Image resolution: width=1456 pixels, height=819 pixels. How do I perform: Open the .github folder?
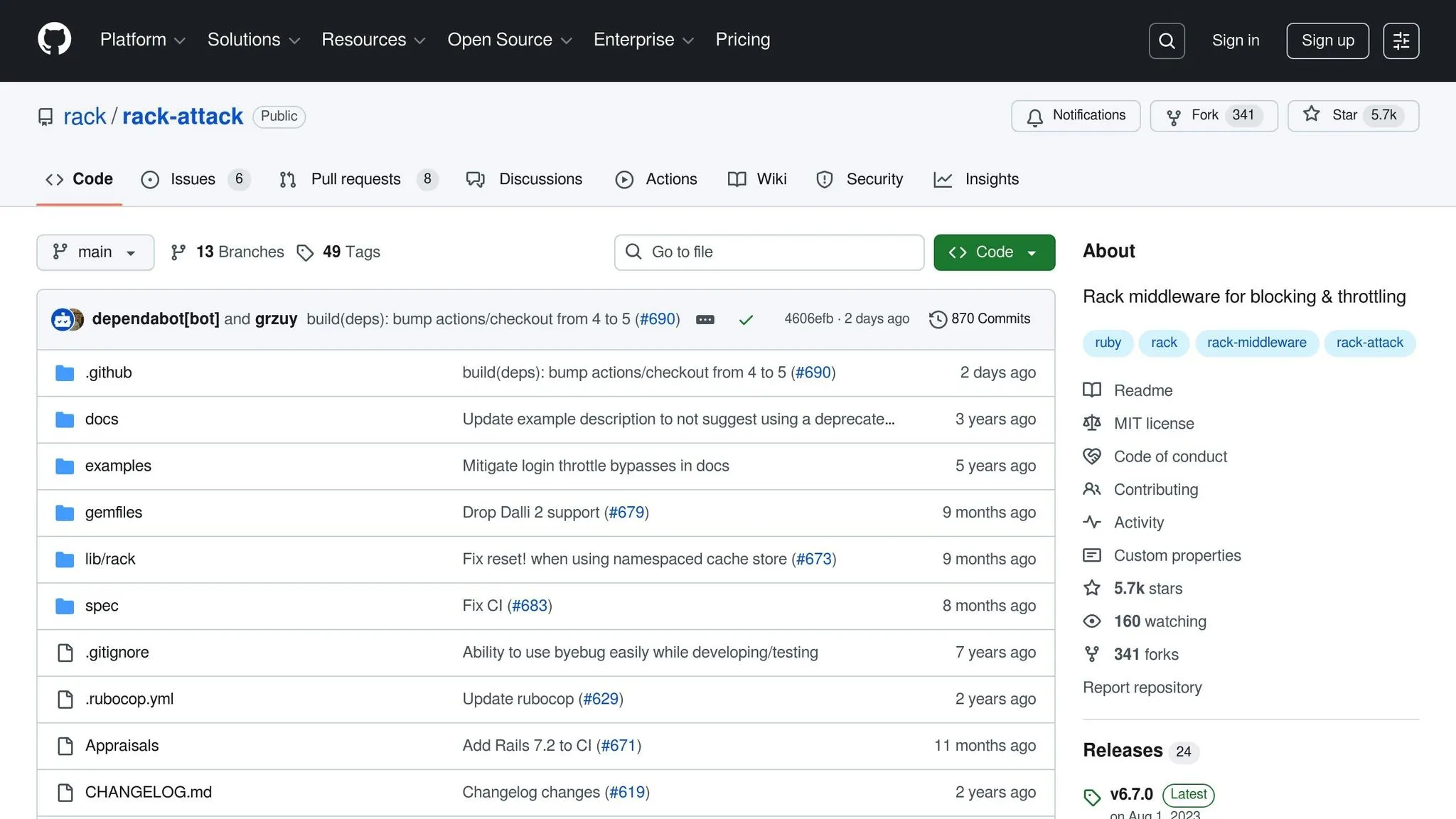coord(109,373)
